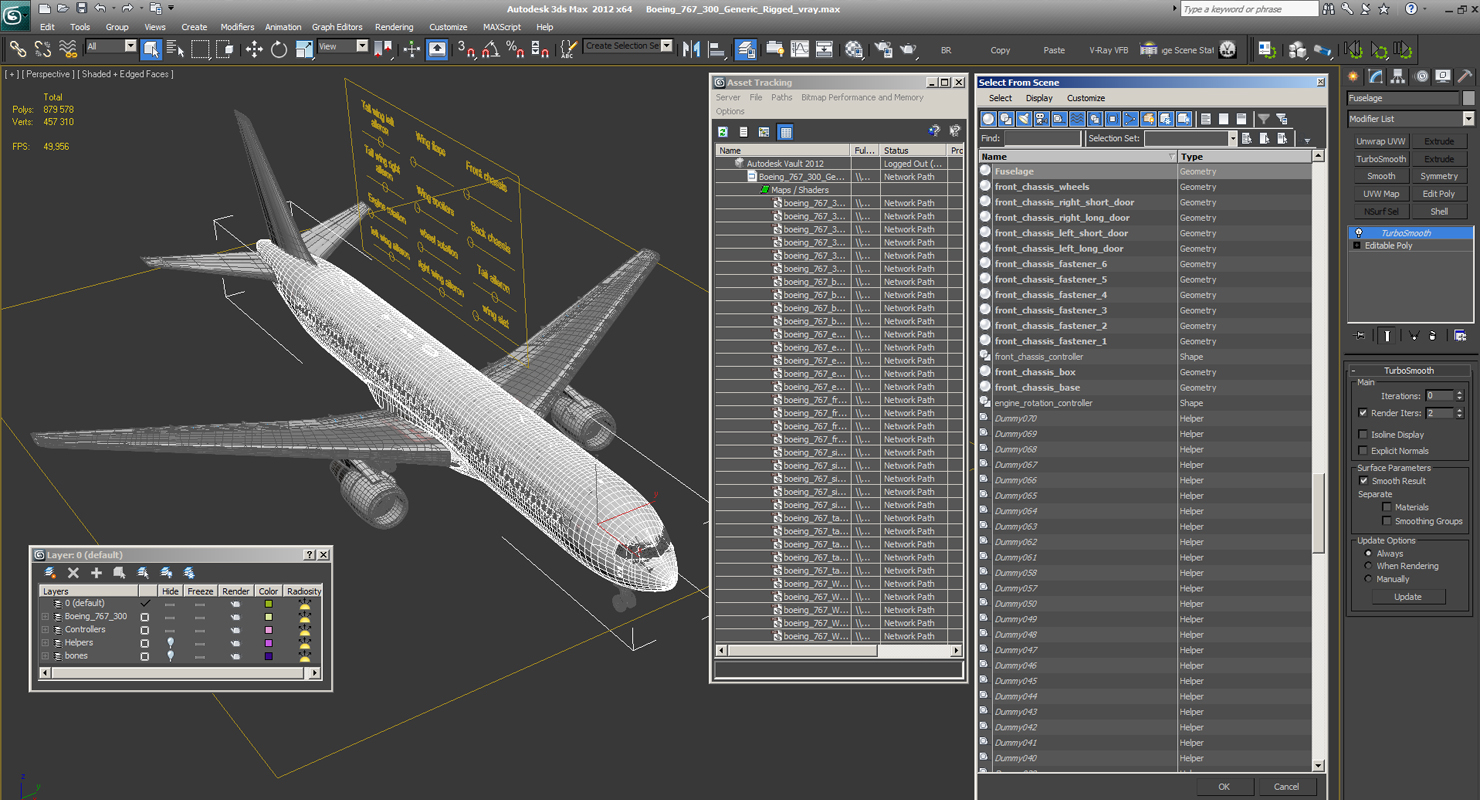This screenshot has height=800, width=1480.
Task: Toggle the 3D Snaps button
Action: [x=466, y=48]
